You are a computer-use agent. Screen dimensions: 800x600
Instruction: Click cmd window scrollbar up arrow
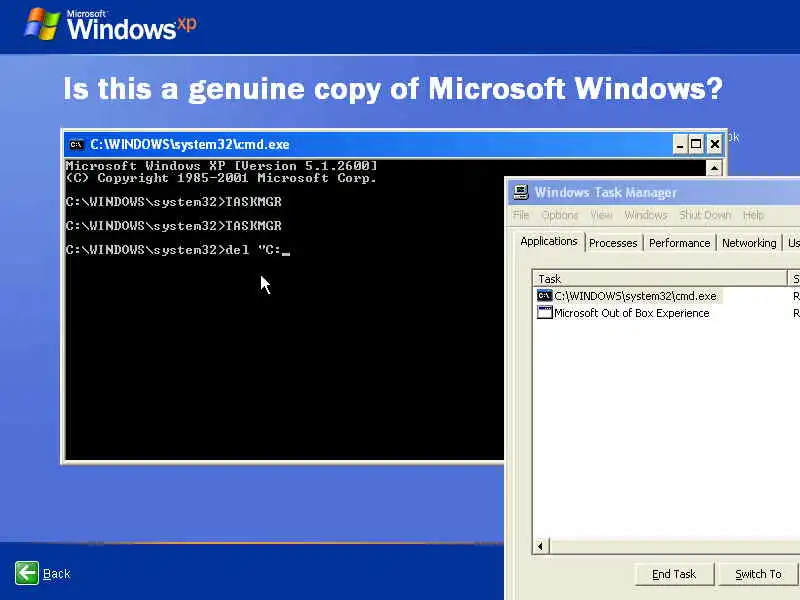pyautogui.click(x=714, y=168)
